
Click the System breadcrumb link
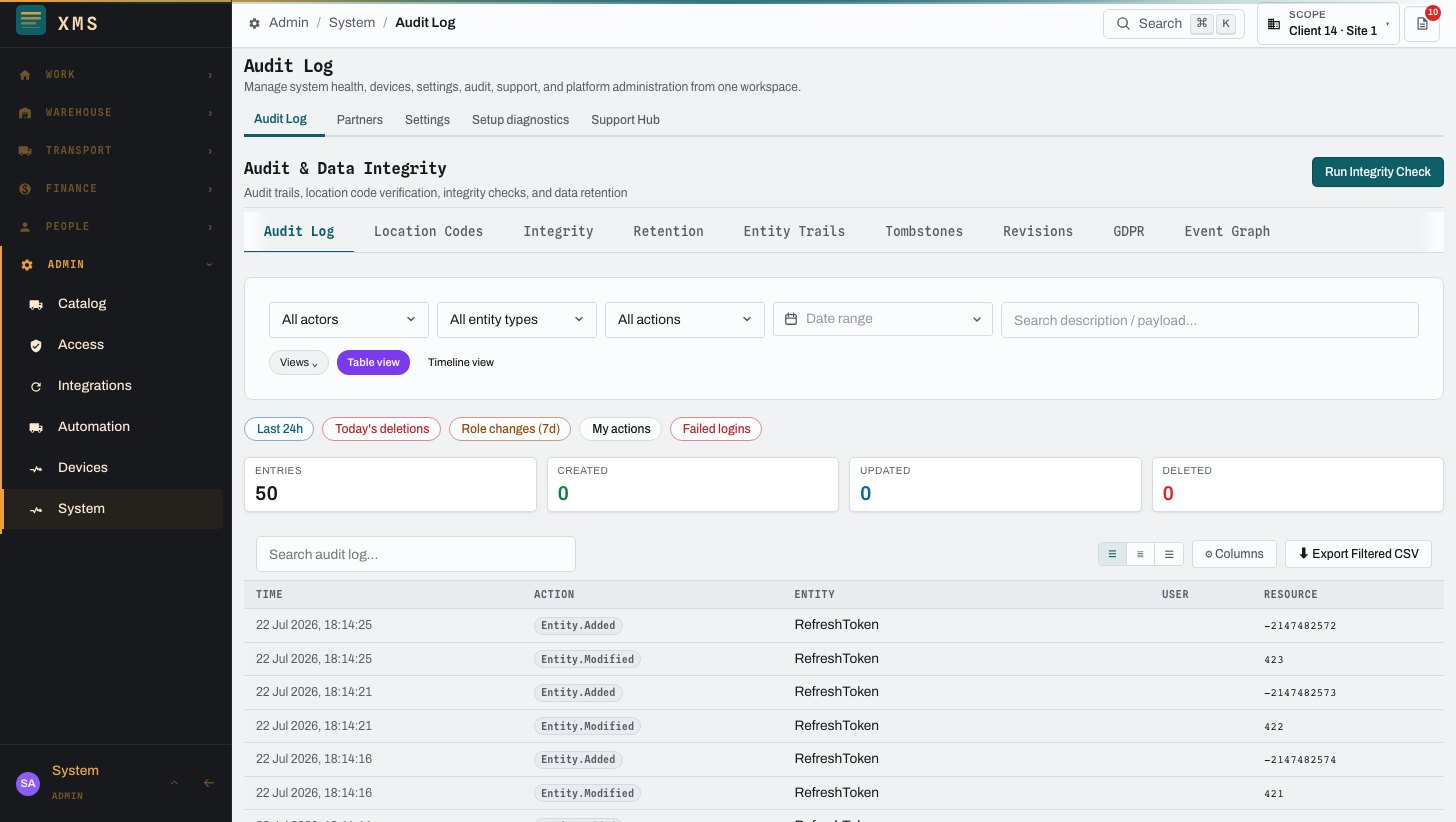coord(352,23)
